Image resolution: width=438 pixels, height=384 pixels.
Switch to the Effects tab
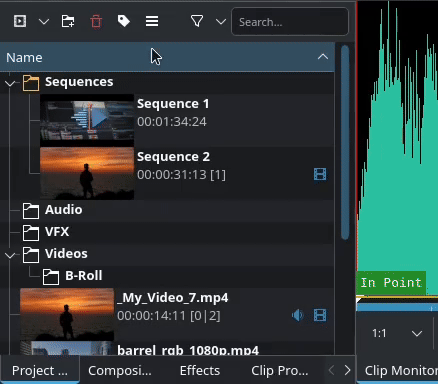pos(200,370)
